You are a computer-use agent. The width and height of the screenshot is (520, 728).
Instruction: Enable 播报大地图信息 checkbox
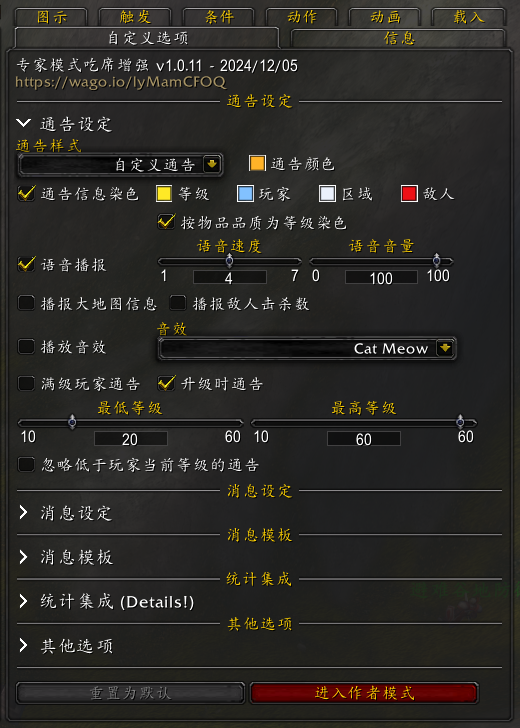point(26,303)
